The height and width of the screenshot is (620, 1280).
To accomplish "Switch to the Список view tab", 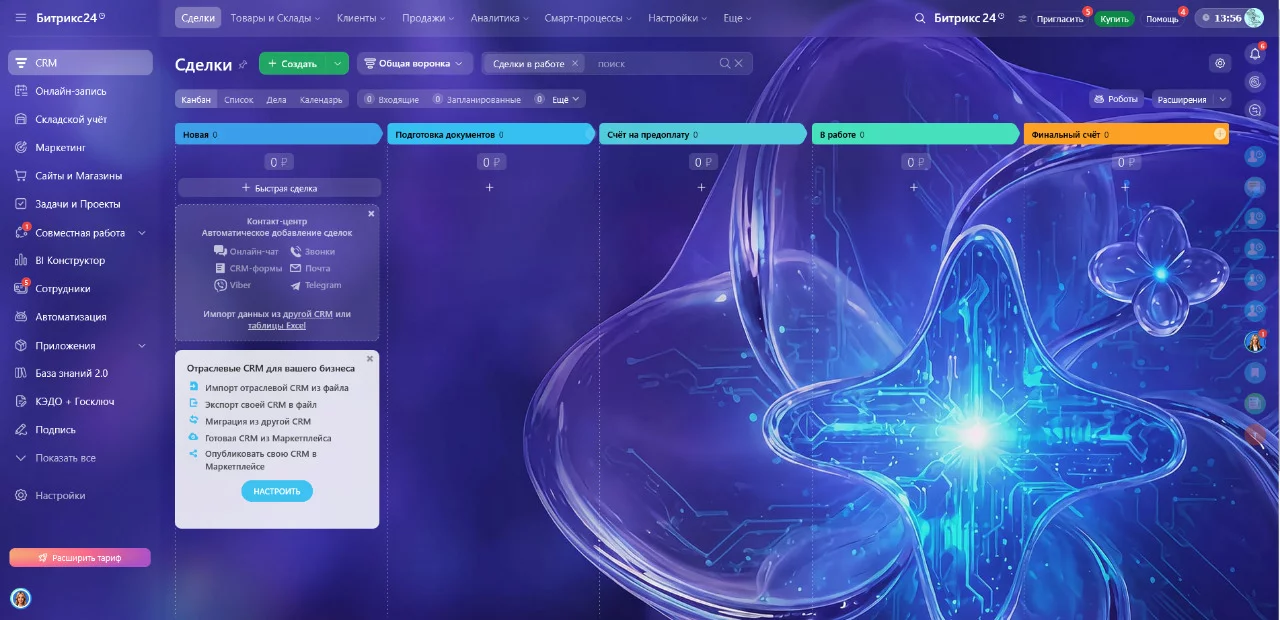I will (x=238, y=99).
